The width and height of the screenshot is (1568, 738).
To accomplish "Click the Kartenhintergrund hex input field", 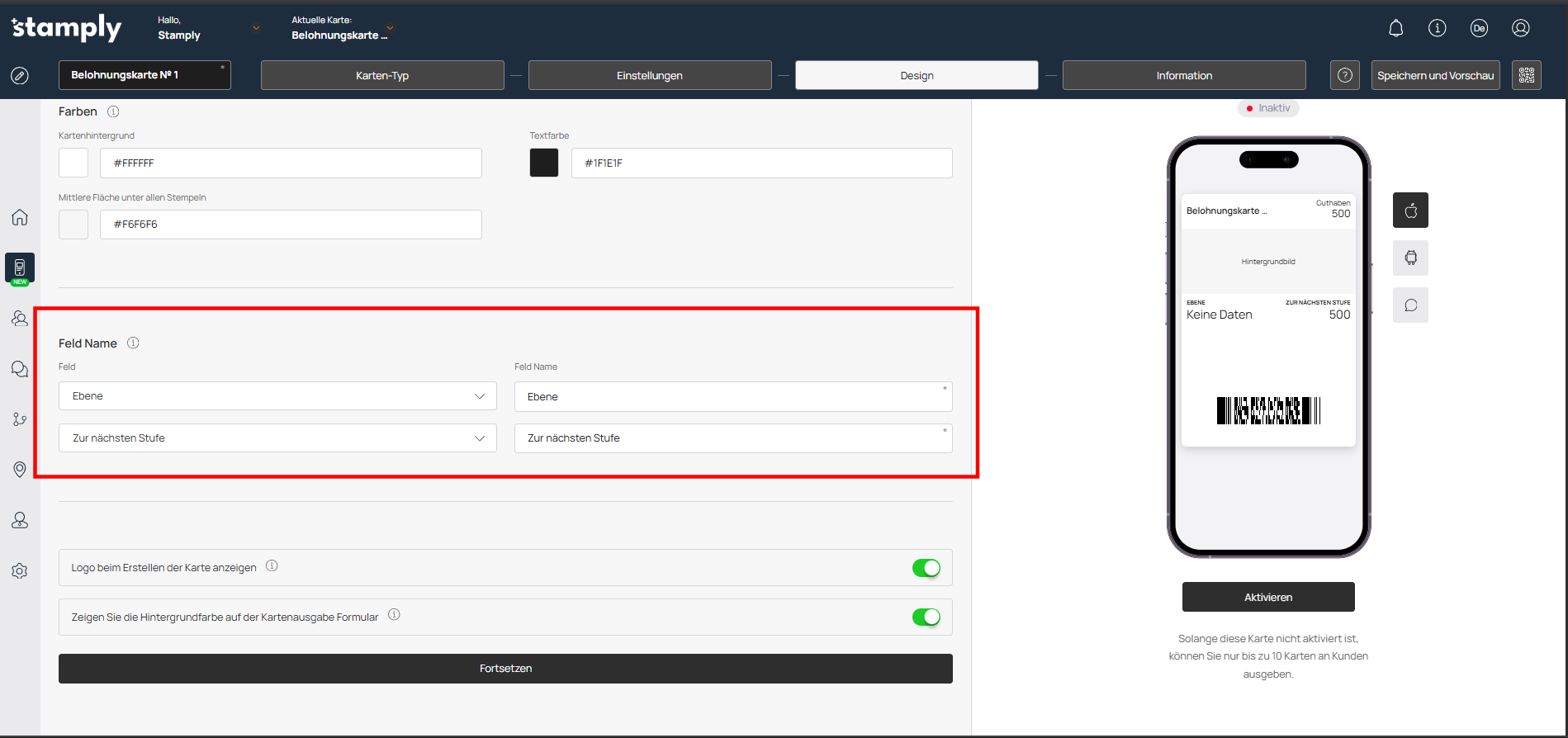I will [x=291, y=163].
